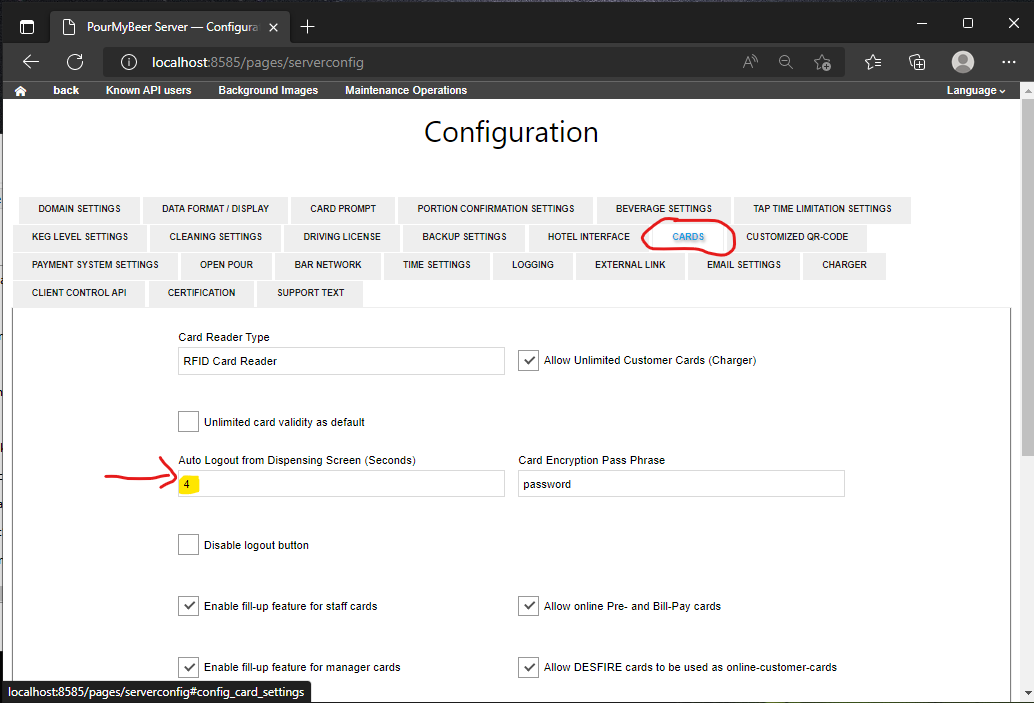Open Card Reader Type dropdown
The image size is (1034, 703).
341,361
